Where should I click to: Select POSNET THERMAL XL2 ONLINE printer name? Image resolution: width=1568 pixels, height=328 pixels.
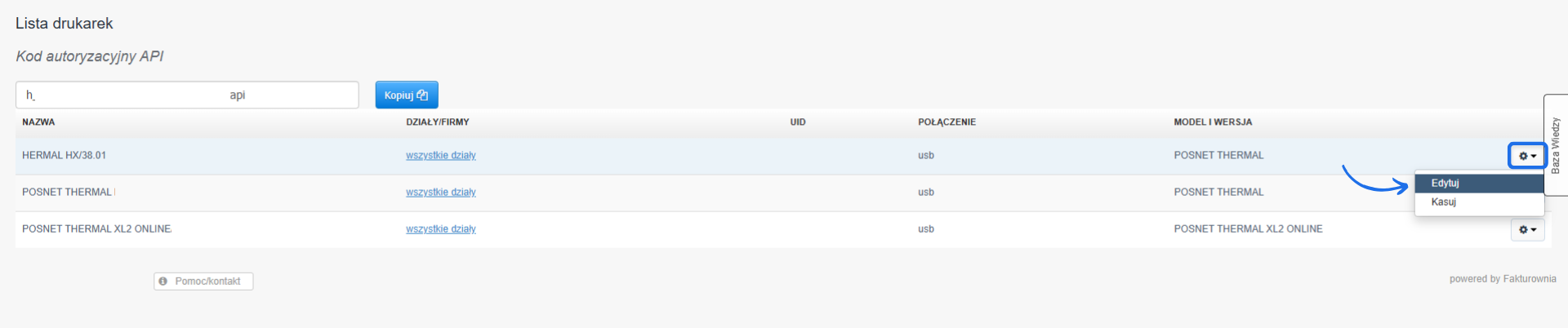[x=96, y=228]
